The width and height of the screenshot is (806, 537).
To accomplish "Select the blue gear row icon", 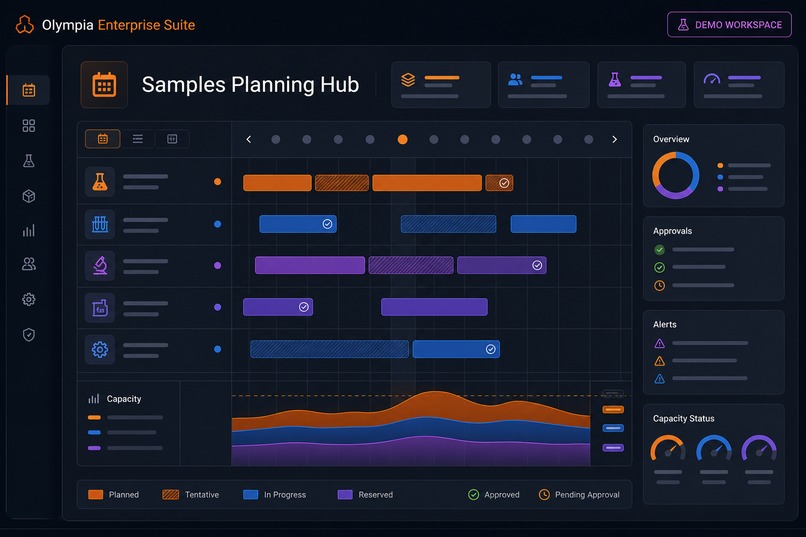I will 100,349.
